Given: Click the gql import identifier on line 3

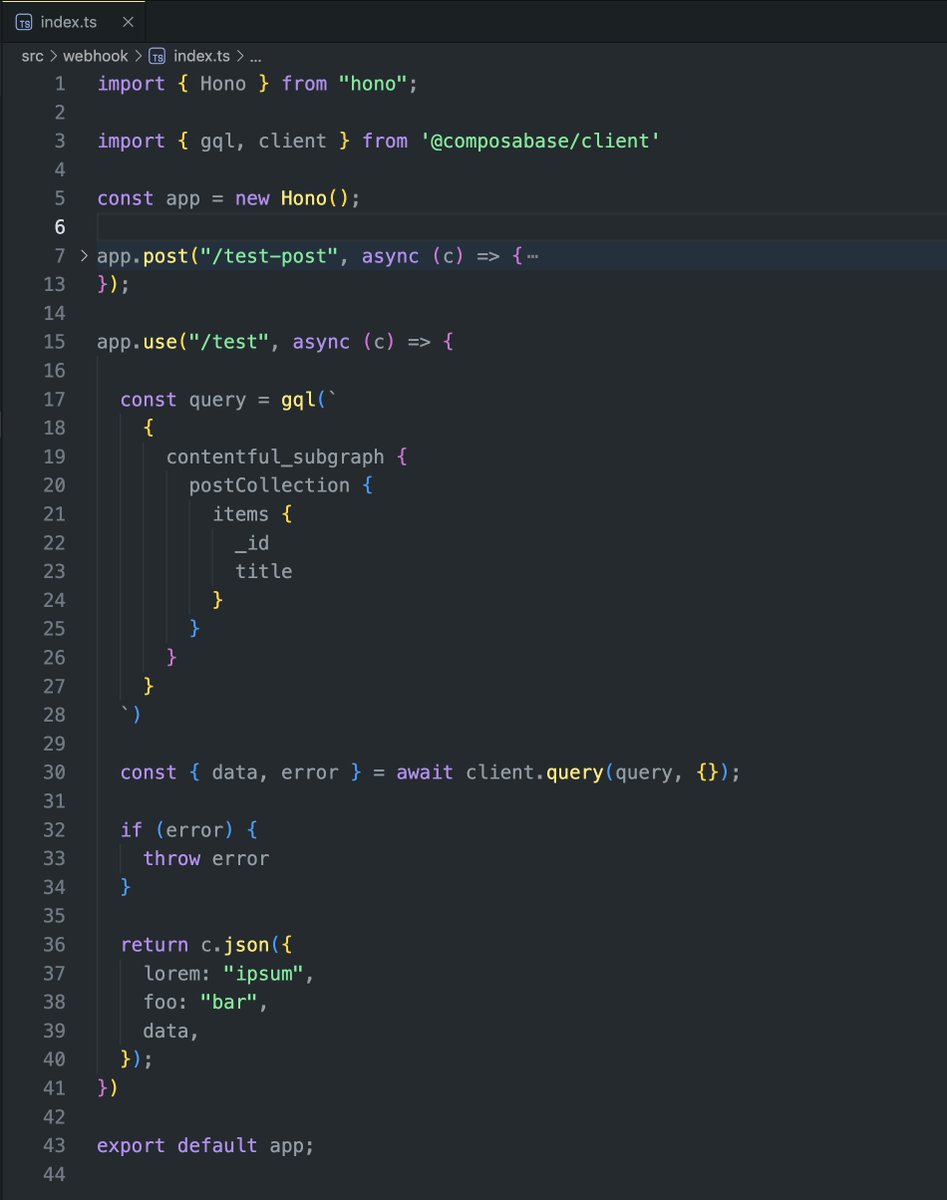Looking at the screenshot, I should tap(217, 141).
